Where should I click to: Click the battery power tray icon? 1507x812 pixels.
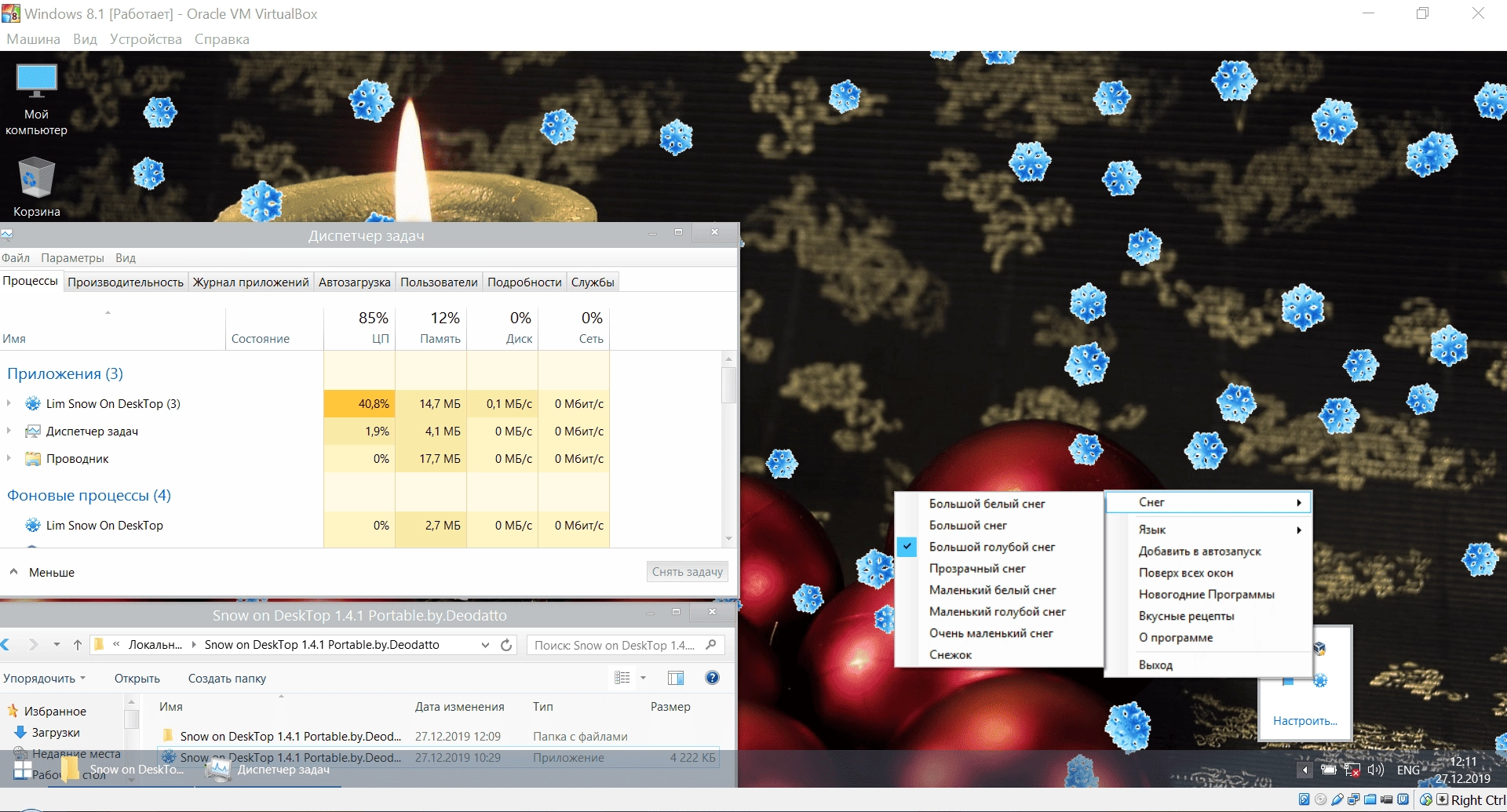tap(1328, 770)
